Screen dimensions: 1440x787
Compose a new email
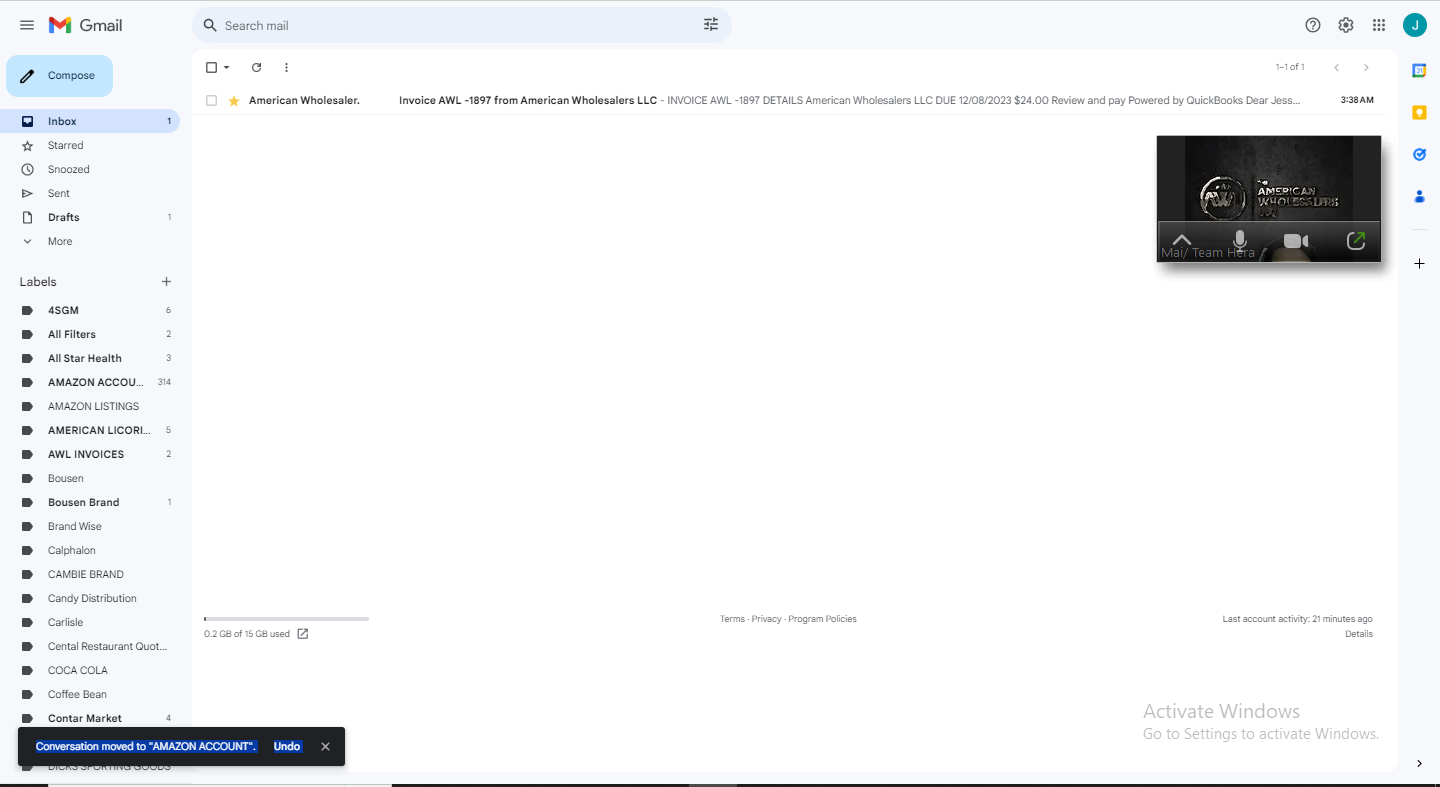click(x=59, y=76)
